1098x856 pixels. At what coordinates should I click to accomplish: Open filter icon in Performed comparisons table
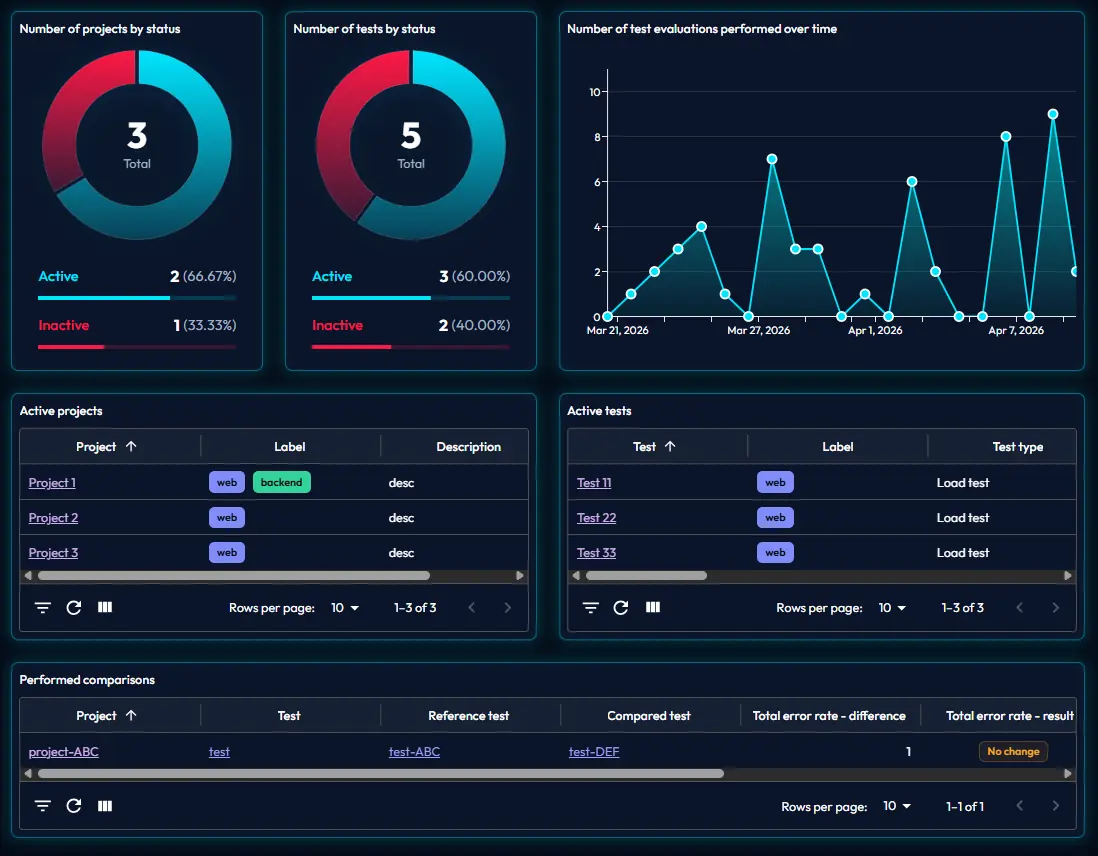coord(43,806)
